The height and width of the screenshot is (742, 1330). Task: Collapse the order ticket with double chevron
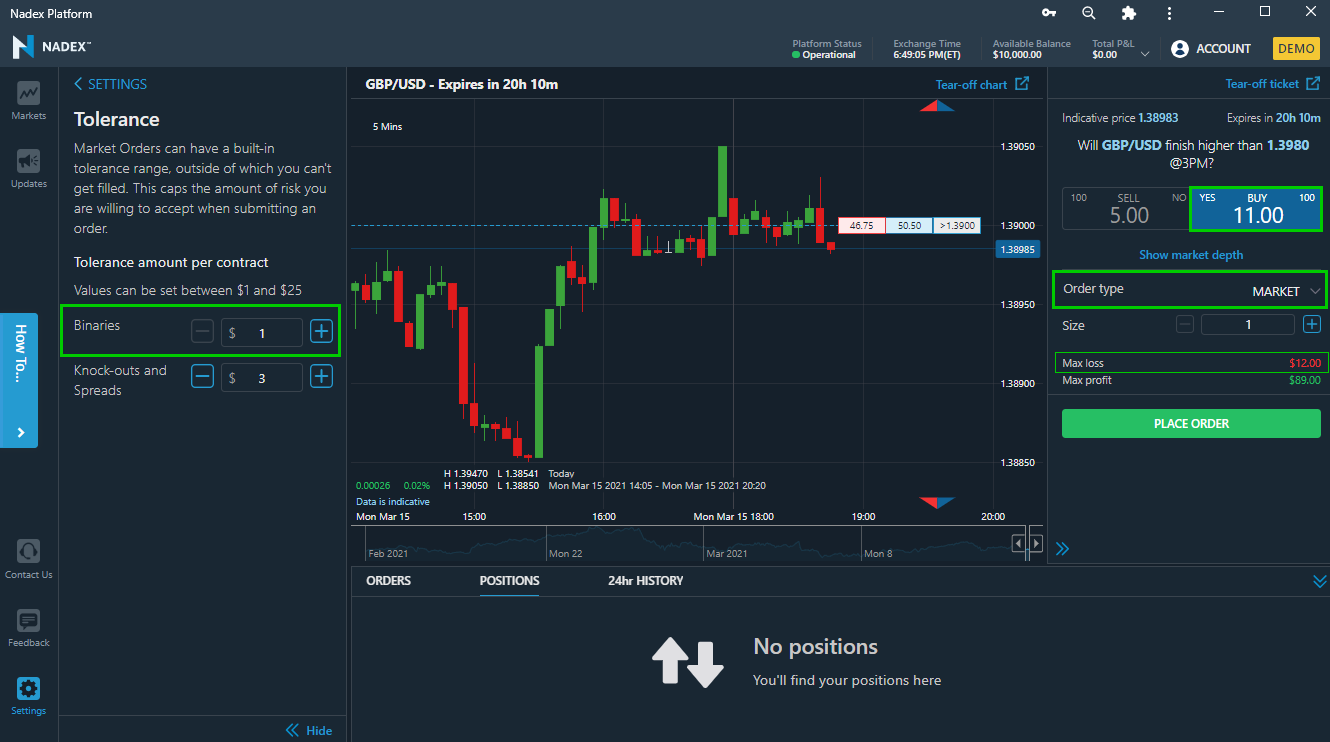[x=1062, y=549]
